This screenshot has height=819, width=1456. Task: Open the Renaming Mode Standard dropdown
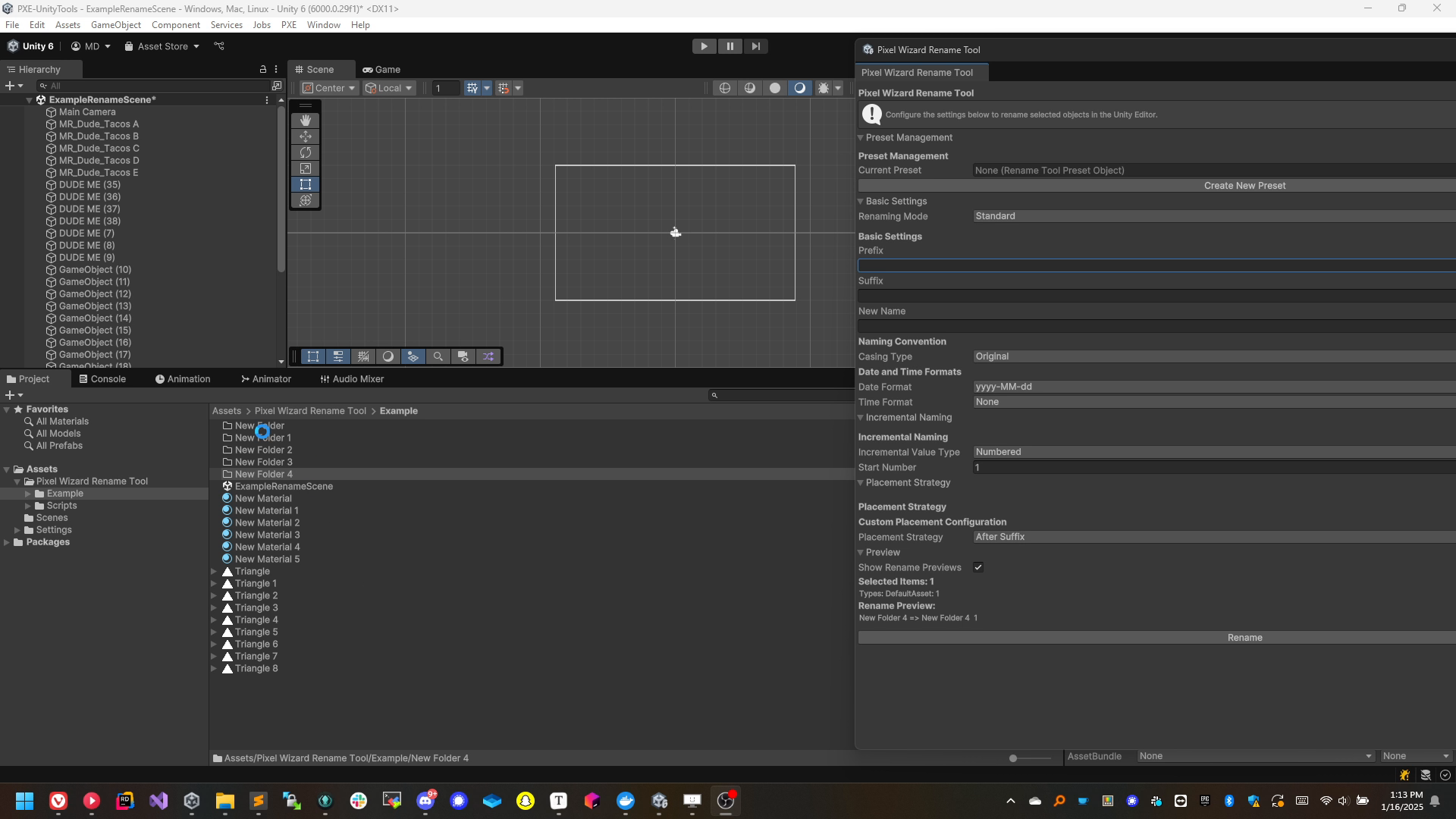click(x=1214, y=216)
